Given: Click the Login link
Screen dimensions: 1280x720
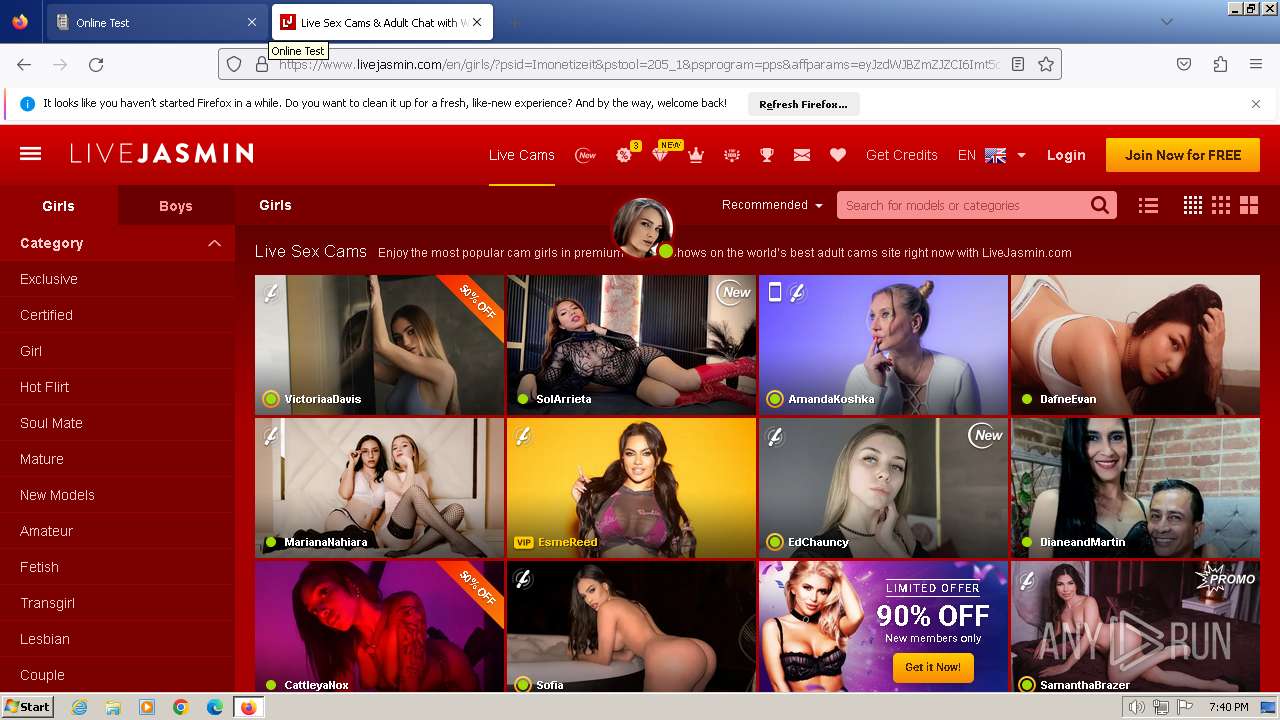Looking at the screenshot, I should coord(1066,155).
